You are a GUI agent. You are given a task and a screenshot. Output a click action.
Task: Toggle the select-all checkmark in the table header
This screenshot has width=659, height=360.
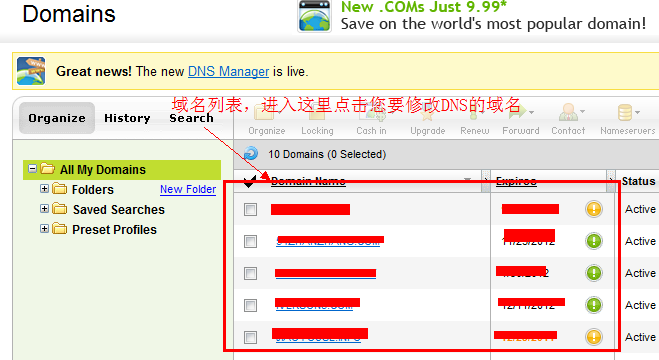[x=250, y=181]
